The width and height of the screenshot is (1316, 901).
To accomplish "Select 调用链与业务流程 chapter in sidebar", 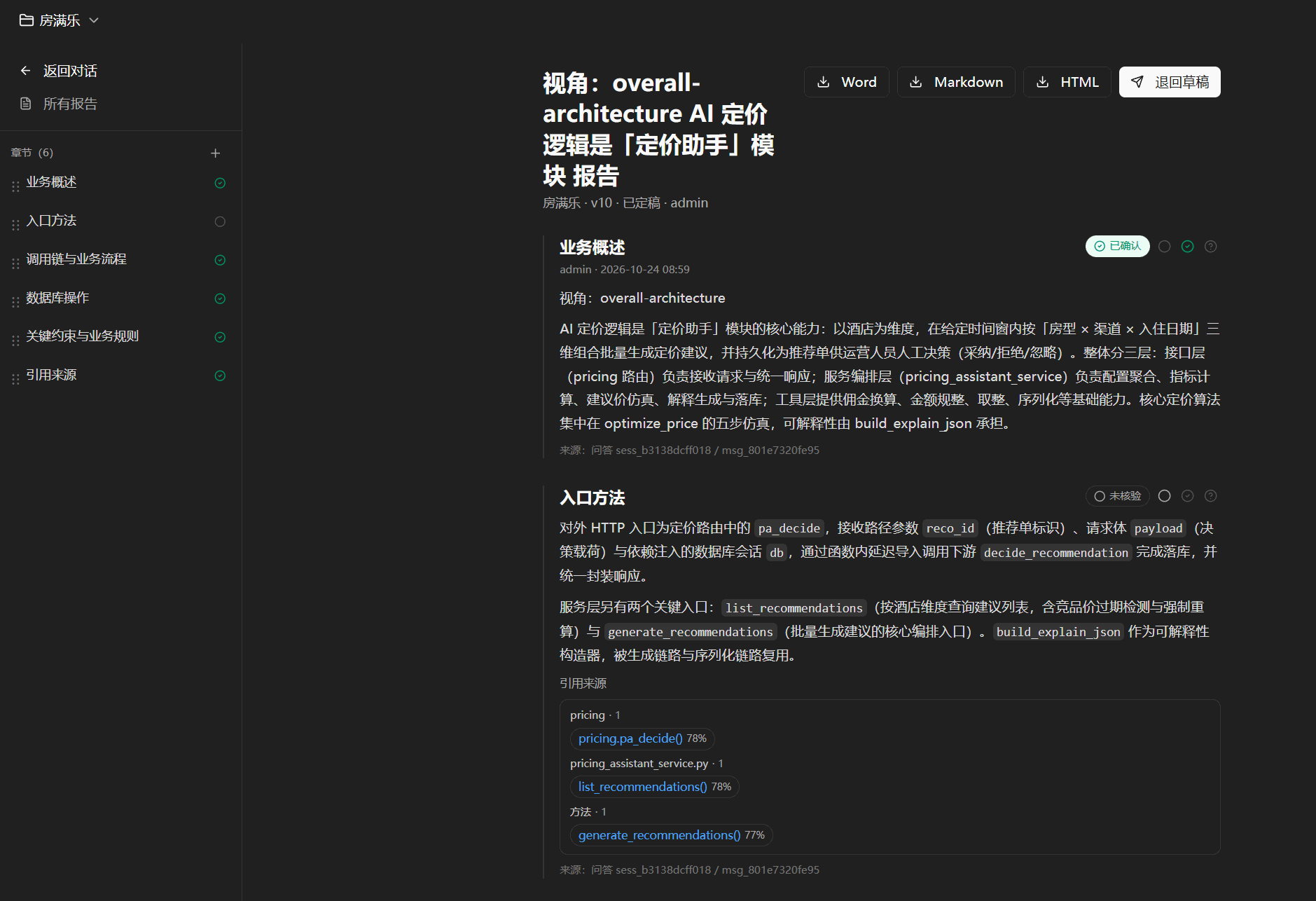I will tap(76, 259).
